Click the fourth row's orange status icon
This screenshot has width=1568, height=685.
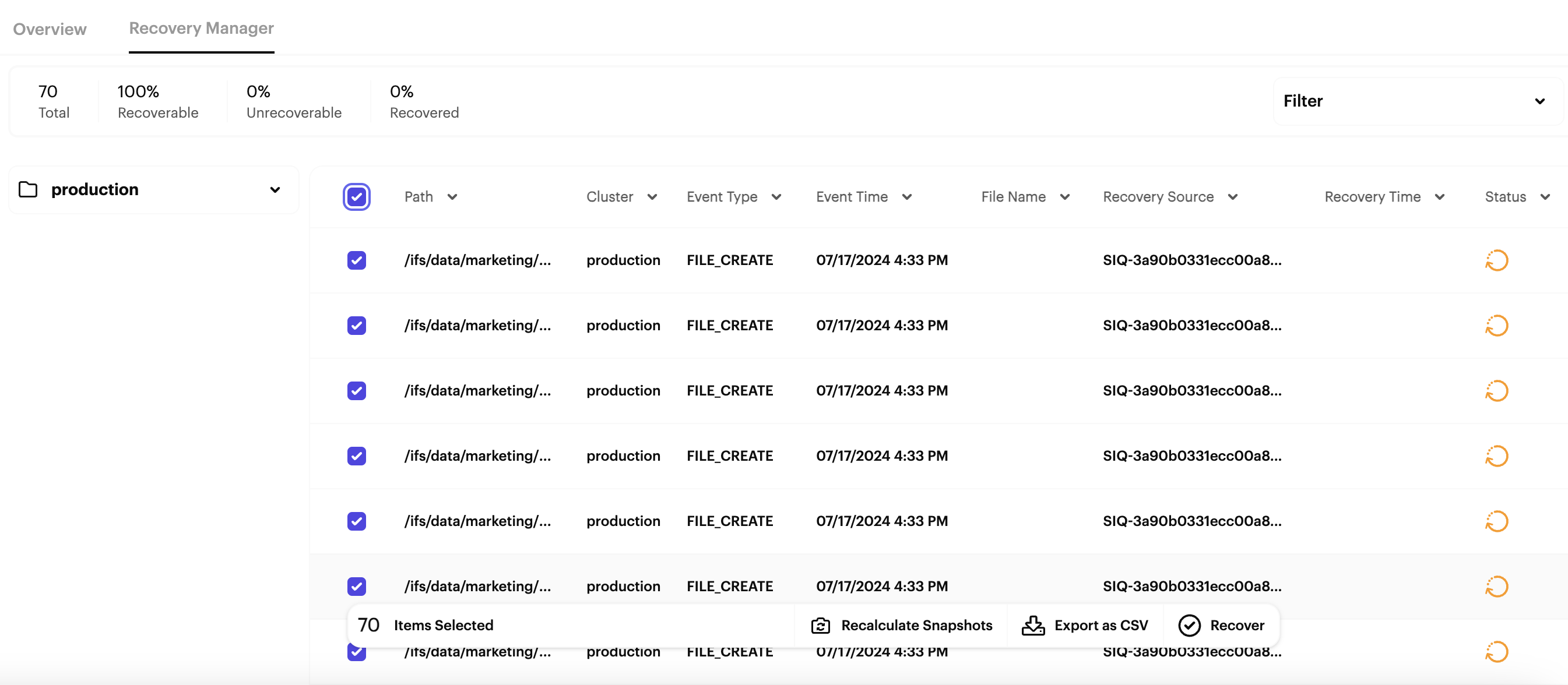pos(1496,456)
